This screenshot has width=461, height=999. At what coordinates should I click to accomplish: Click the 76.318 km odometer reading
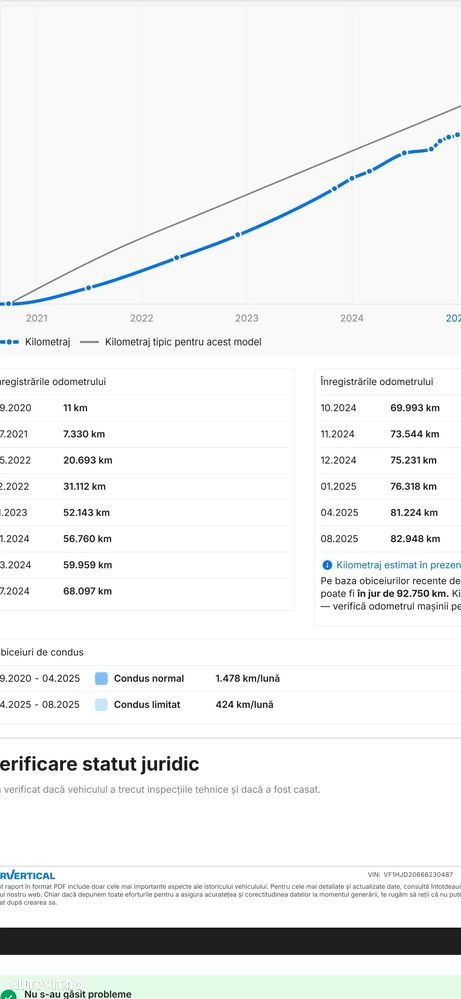point(414,486)
